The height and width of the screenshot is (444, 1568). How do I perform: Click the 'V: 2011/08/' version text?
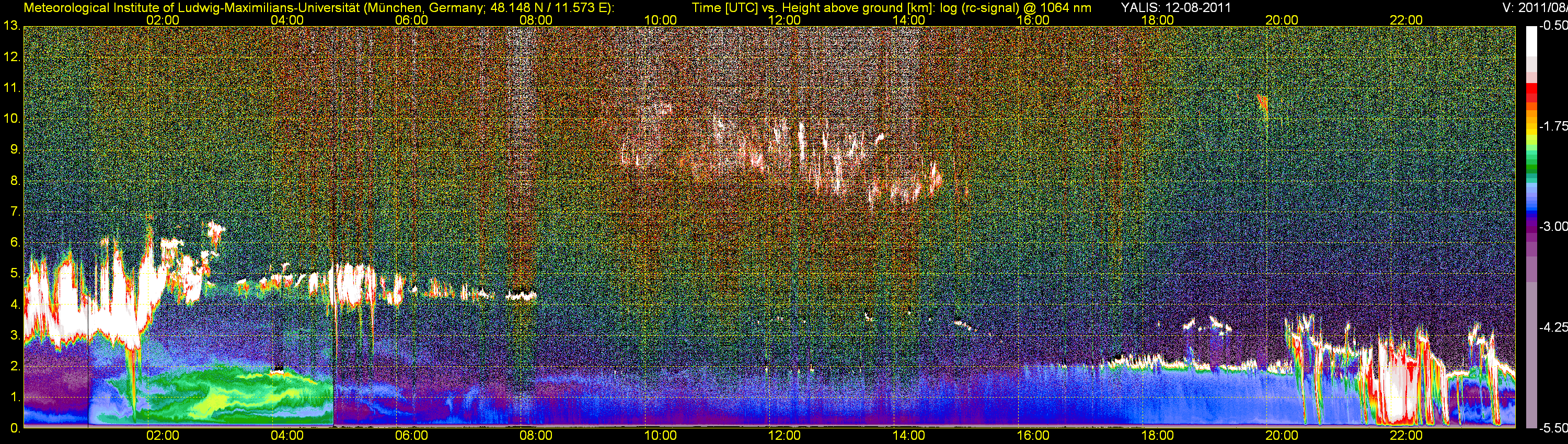[x=1536, y=8]
